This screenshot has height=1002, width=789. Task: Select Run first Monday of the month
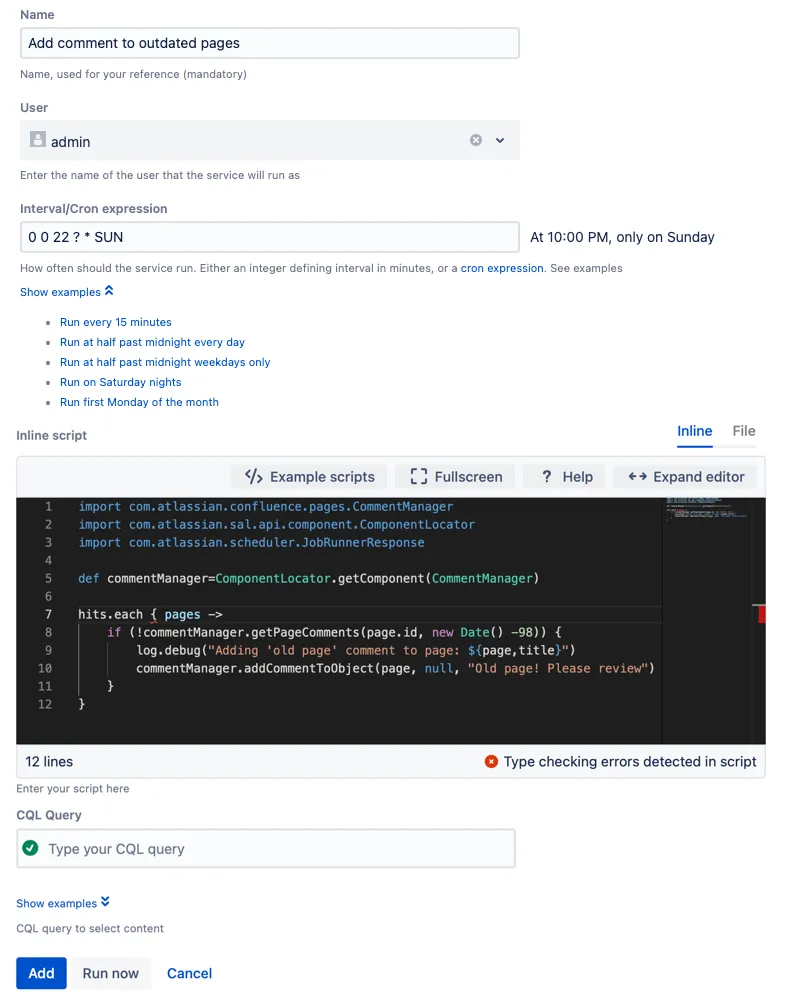(x=139, y=402)
